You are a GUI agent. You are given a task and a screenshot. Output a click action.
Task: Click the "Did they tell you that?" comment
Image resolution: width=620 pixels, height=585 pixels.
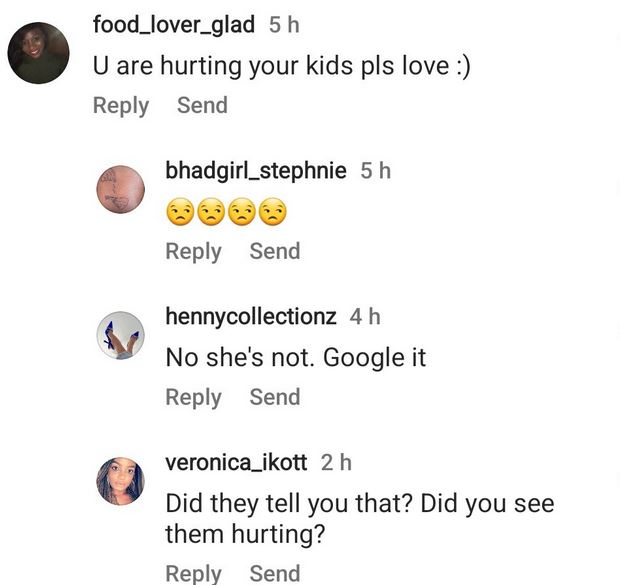pyautogui.click(x=359, y=518)
